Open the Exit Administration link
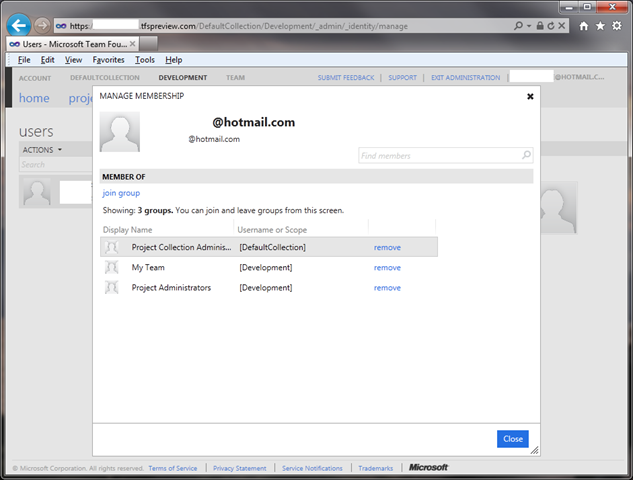Screen dimensions: 633x480 point(465,77)
